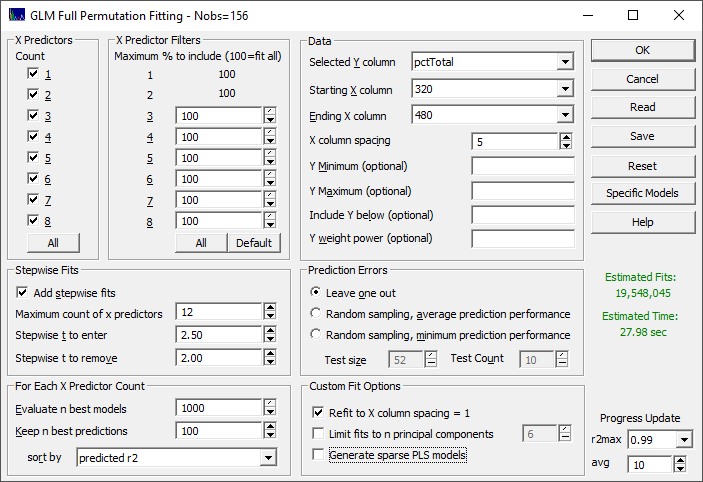
Task: Enable Generate sparse PLS models
Action: coord(318,455)
